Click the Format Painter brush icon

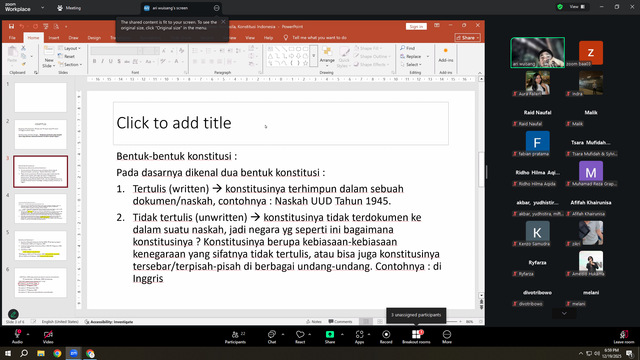24,64
